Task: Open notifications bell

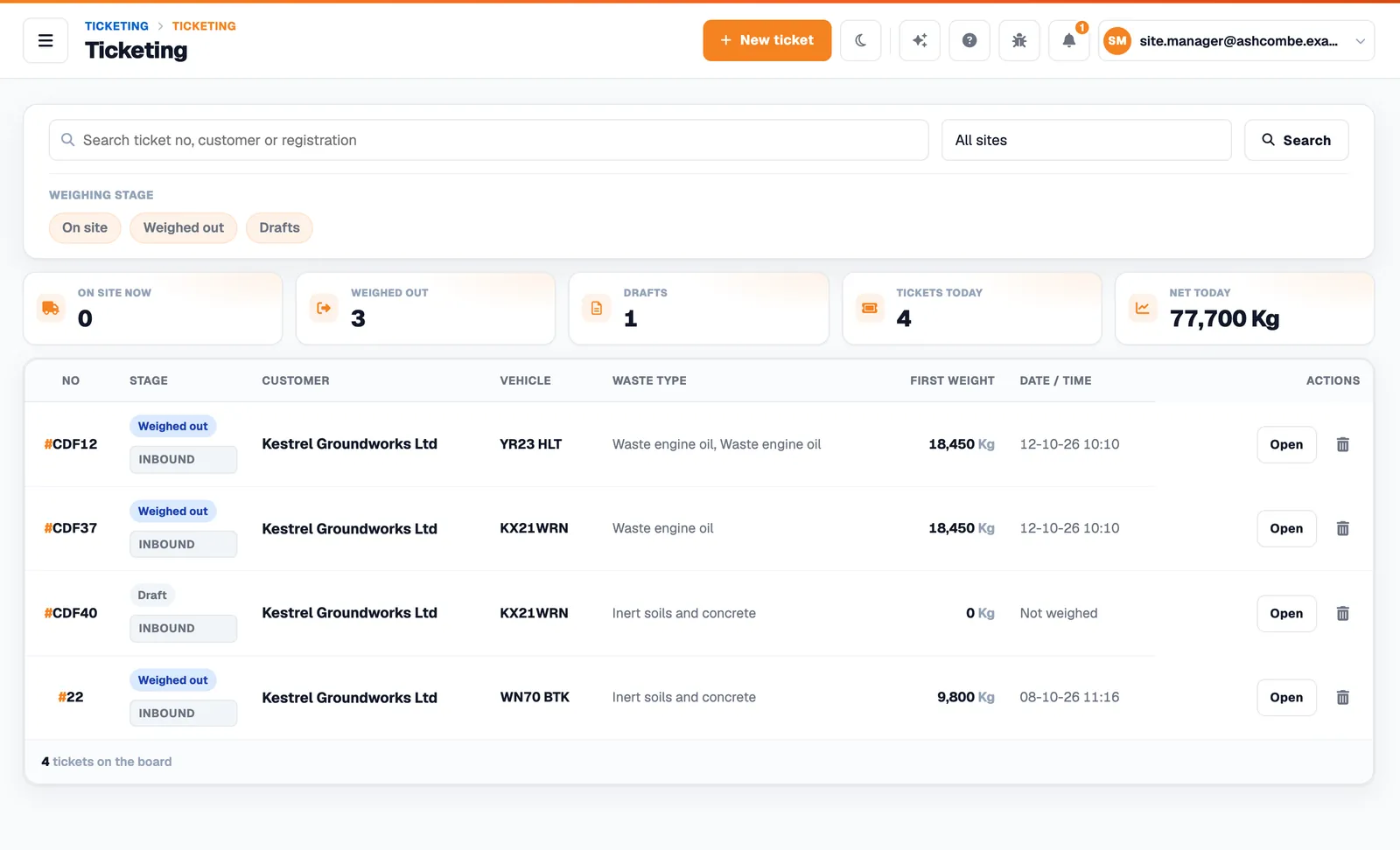Action: point(1069,40)
